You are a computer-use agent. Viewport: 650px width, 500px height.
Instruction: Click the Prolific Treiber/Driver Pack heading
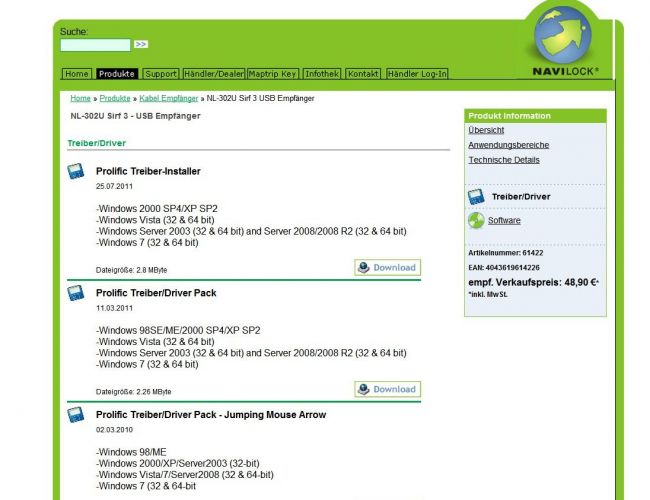[156, 293]
